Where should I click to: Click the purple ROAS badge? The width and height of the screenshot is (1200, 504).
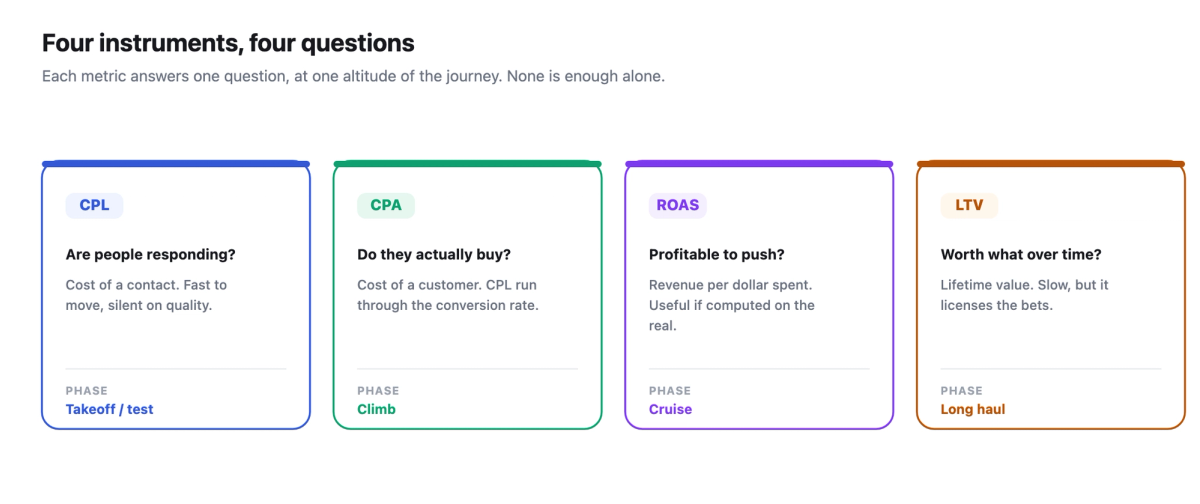[x=678, y=205]
